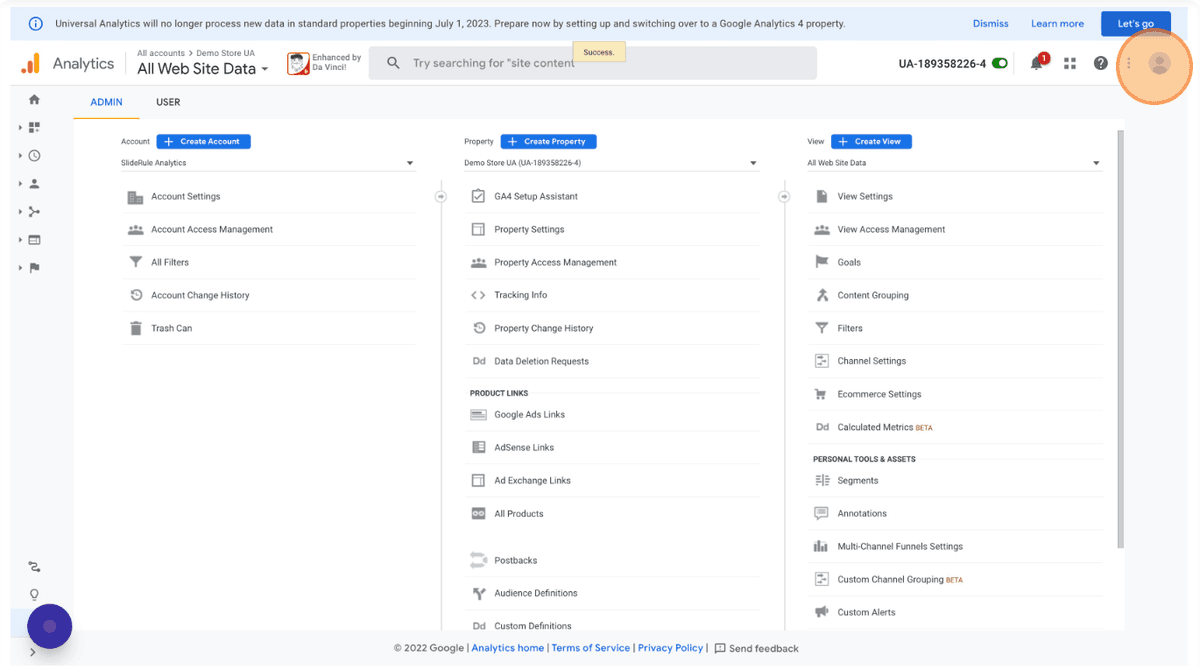Click the info icon in the notice banner

coord(36,23)
